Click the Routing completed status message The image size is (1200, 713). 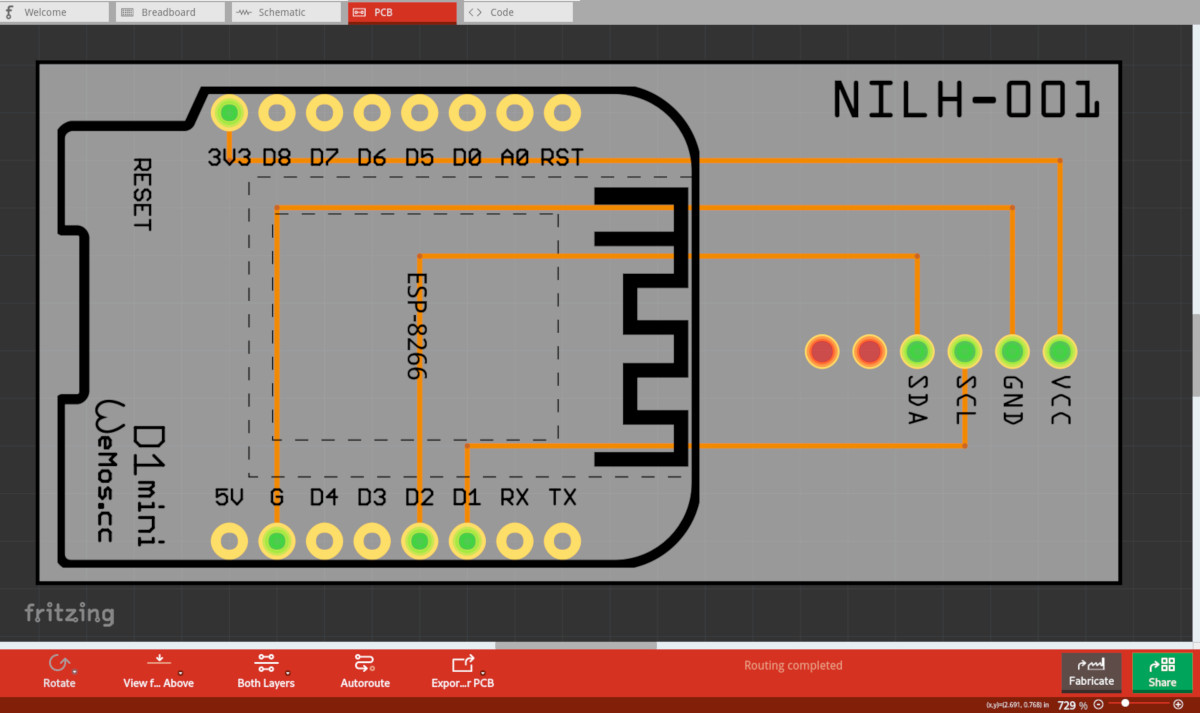coord(793,665)
